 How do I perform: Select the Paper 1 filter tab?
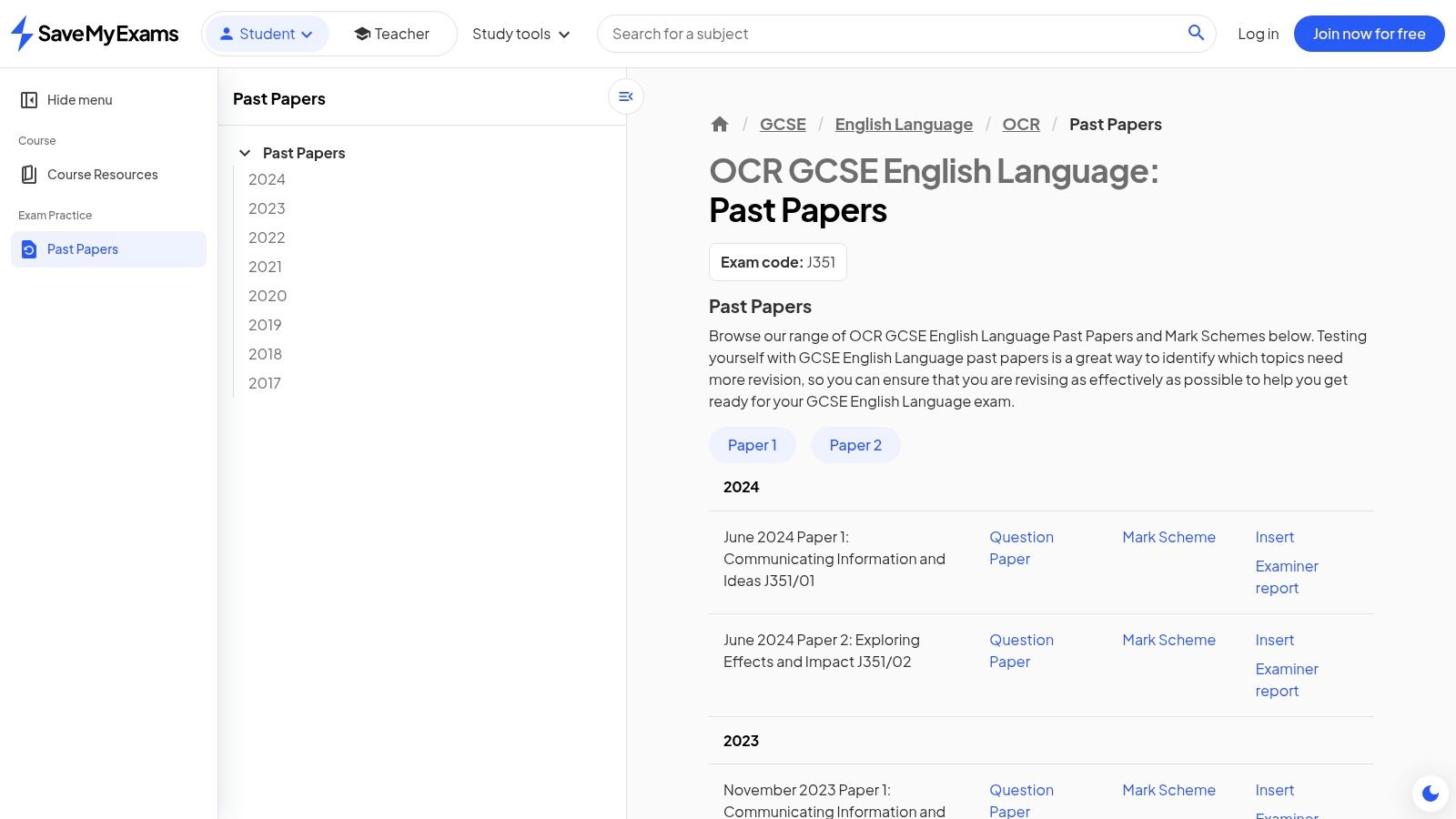(x=753, y=445)
